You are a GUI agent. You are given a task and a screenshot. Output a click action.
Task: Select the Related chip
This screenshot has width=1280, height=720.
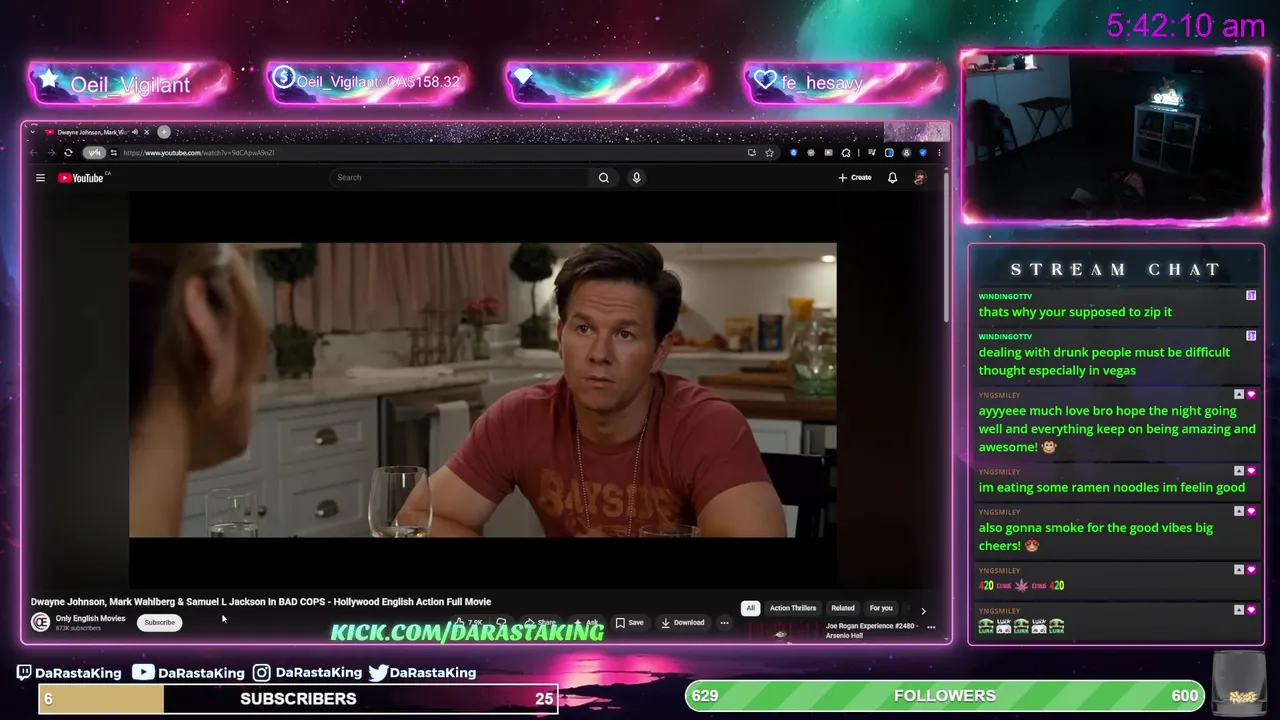pos(843,608)
